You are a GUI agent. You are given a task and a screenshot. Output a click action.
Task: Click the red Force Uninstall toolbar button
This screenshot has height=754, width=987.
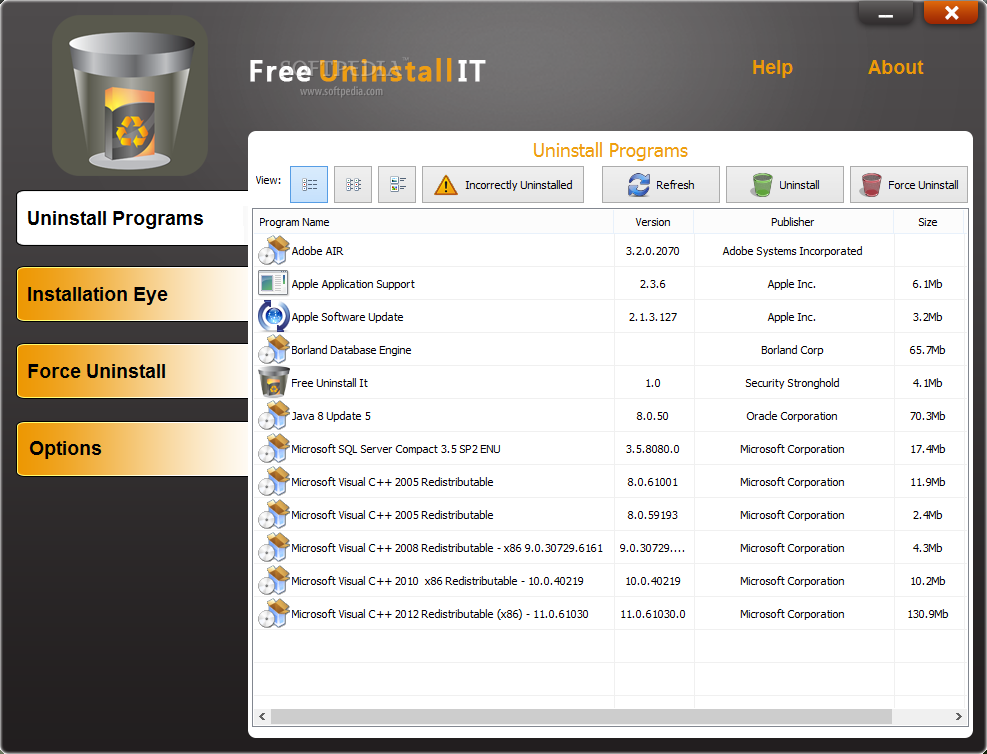pyautogui.click(x=908, y=184)
